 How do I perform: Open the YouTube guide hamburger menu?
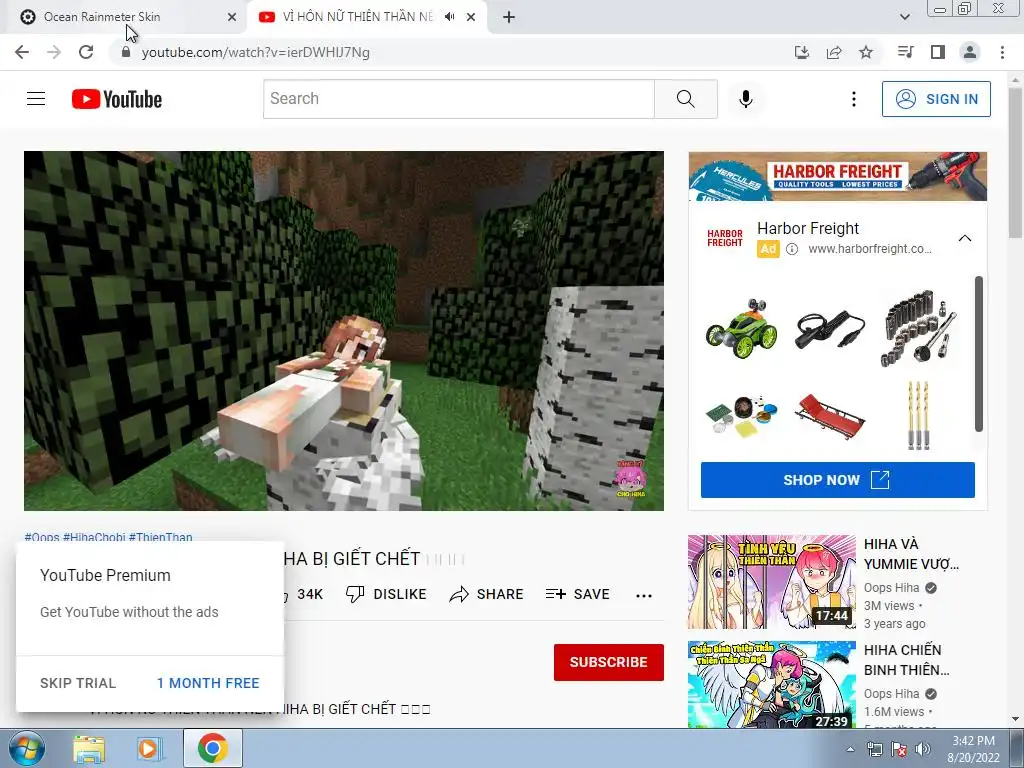[36, 99]
